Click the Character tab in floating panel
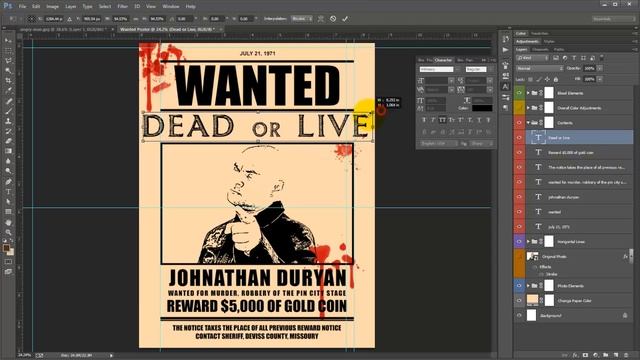This screenshot has height=360, width=640. [x=443, y=60]
